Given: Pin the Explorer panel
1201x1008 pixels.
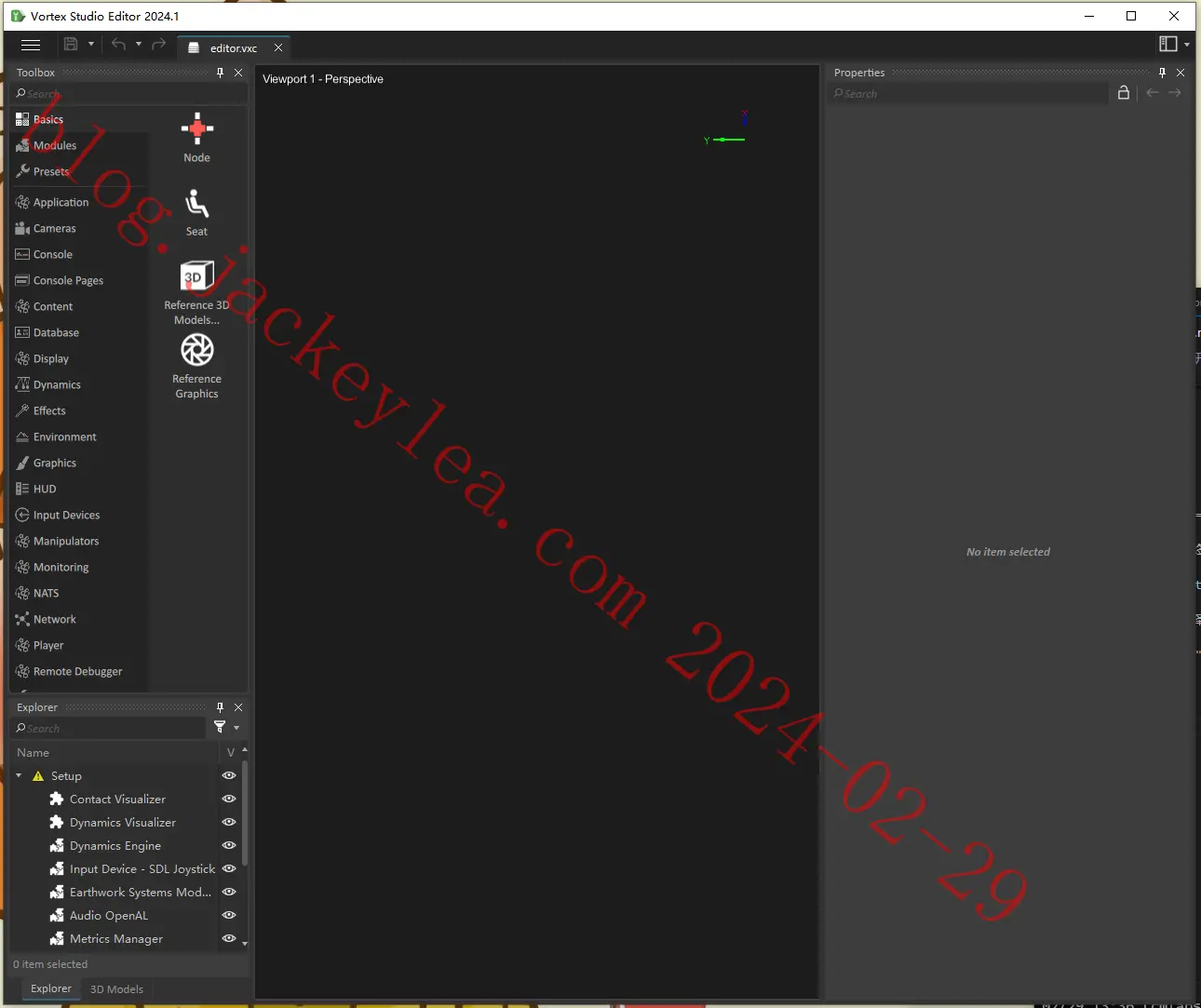Looking at the screenshot, I should click(221, 707).
